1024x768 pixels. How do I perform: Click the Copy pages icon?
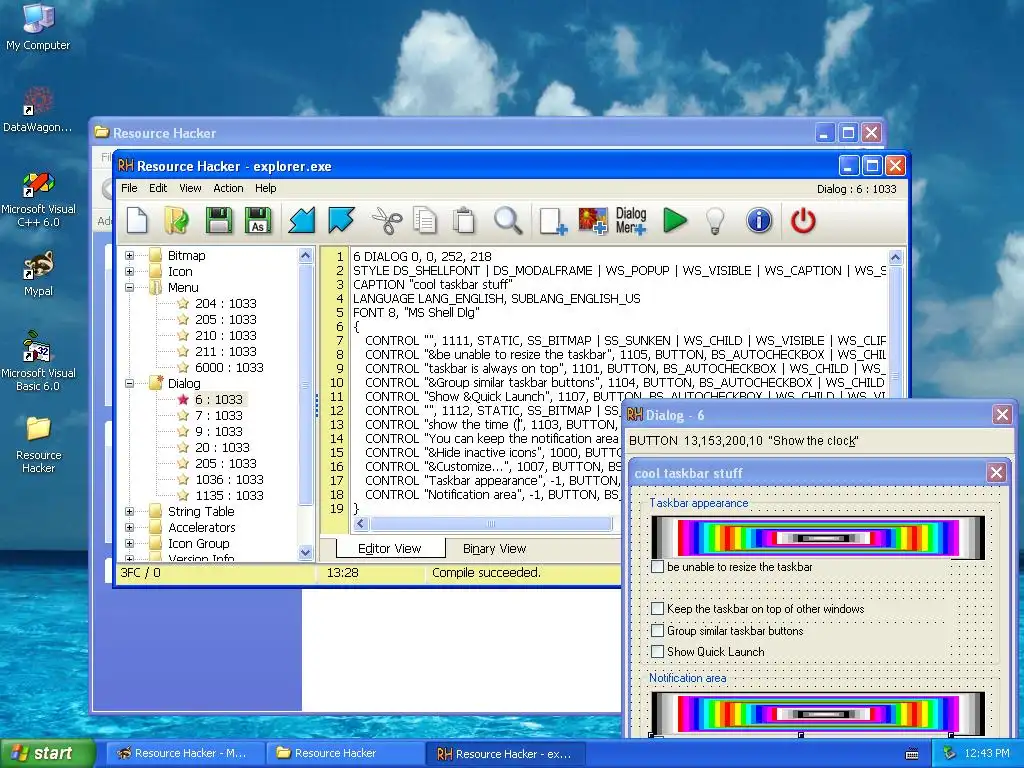click(425, 220)
